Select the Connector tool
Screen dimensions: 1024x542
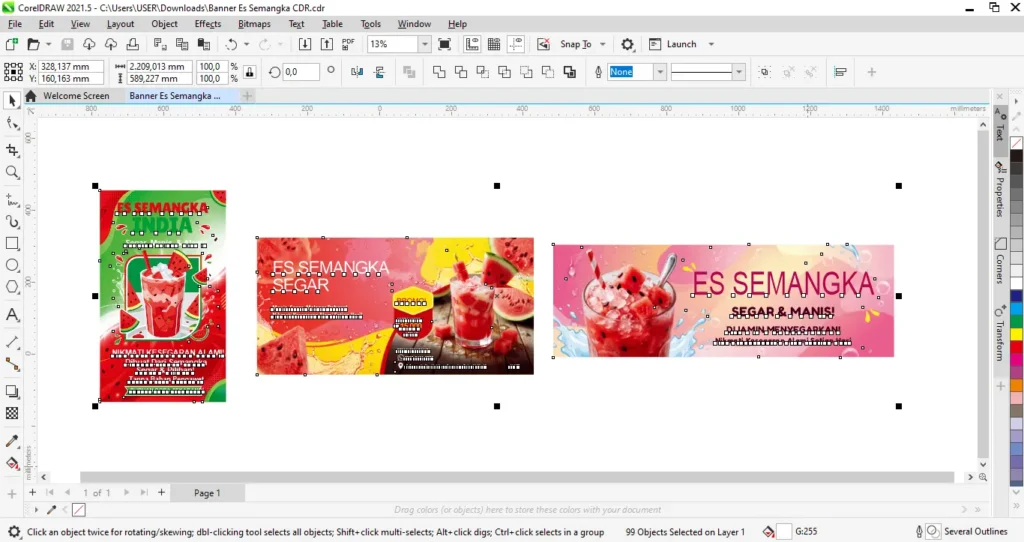[12, 364]
